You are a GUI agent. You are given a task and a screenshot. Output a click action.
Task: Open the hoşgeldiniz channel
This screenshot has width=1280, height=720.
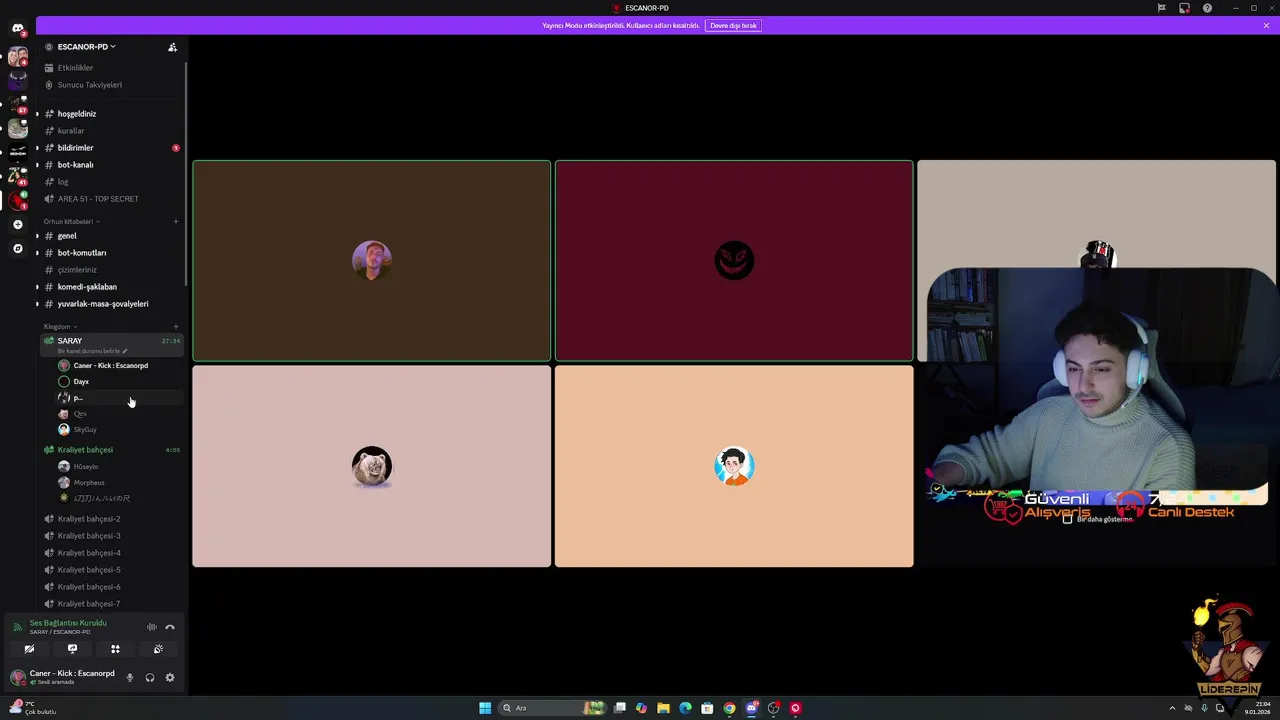77,114
